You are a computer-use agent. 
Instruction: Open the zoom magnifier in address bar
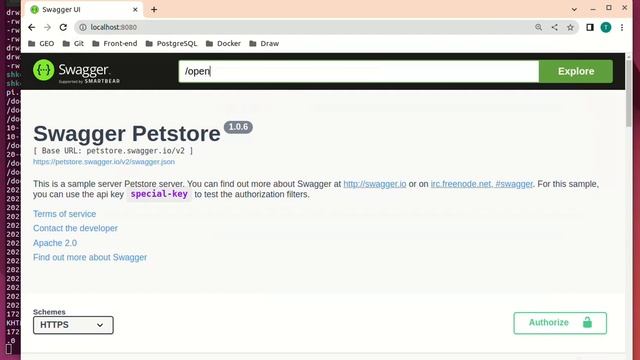[538, 27]
